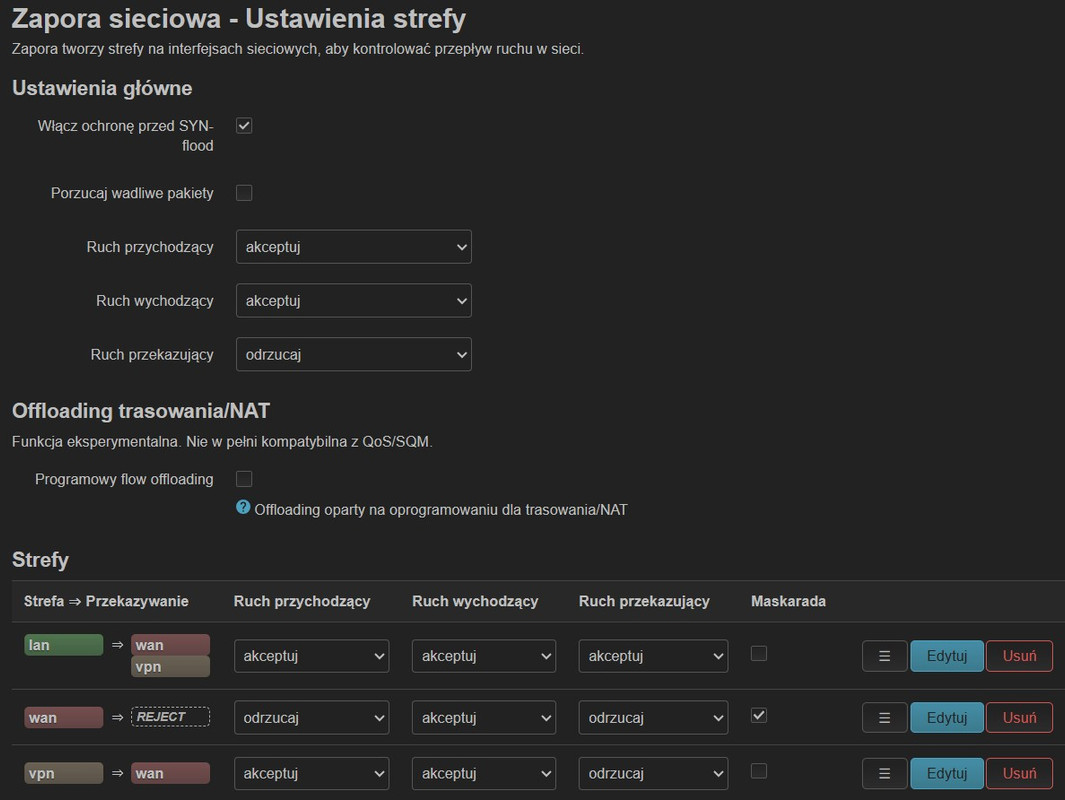Change the vpn zone Ruch przekazujący dropdown
This screenshot has height=800, width=1065.
click(653, 774)
